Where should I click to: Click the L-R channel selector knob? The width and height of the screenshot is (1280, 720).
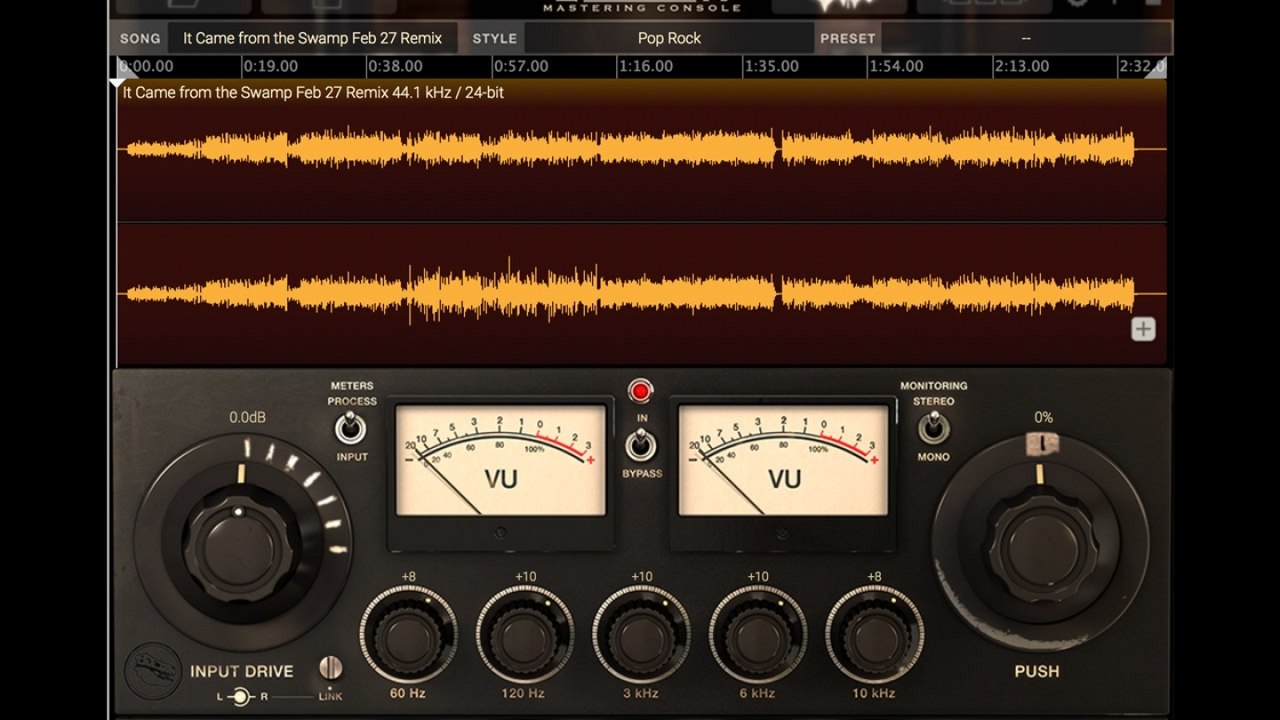click(x=239, y=696)
